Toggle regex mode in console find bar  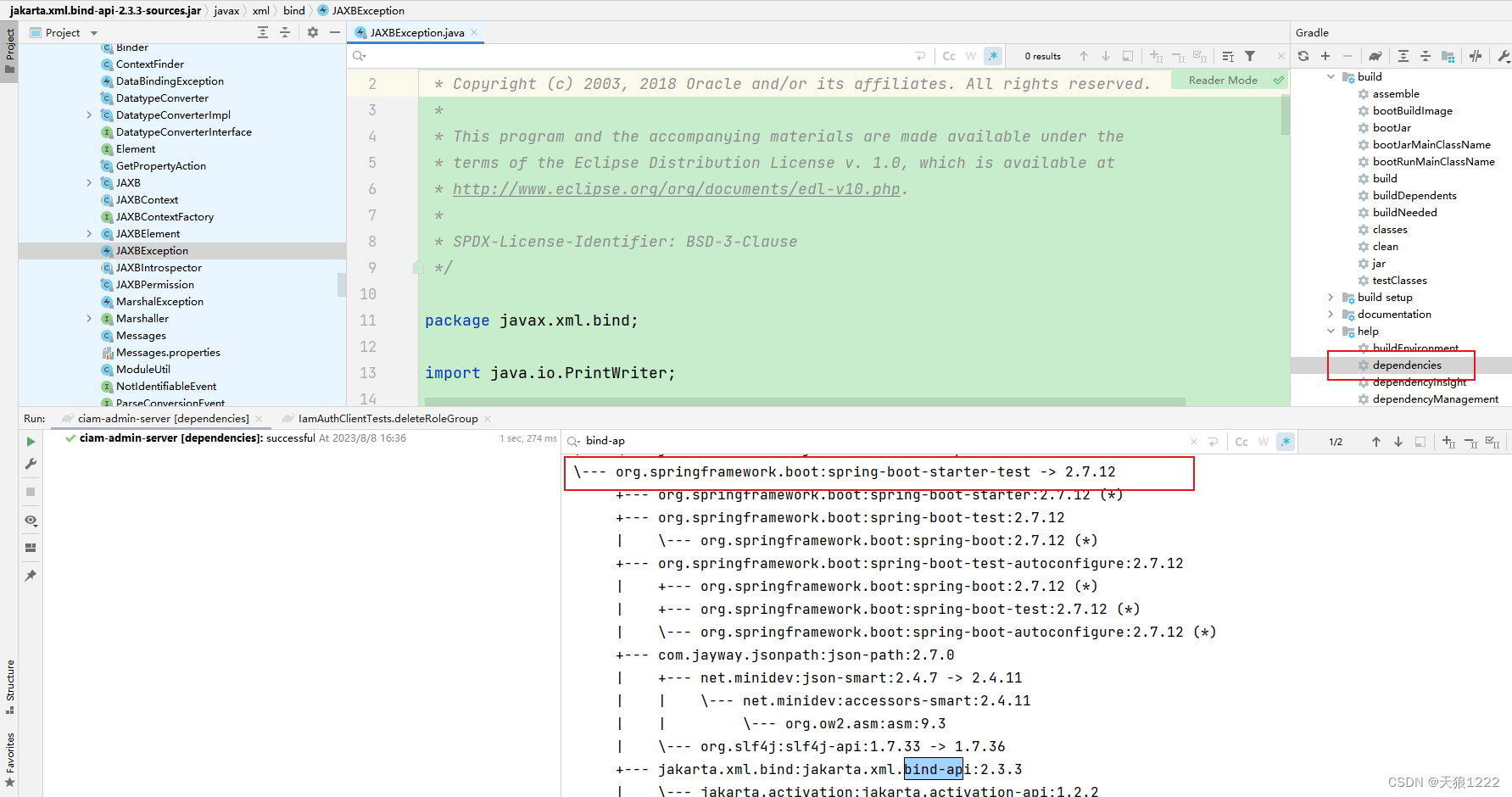[1286, 441]
